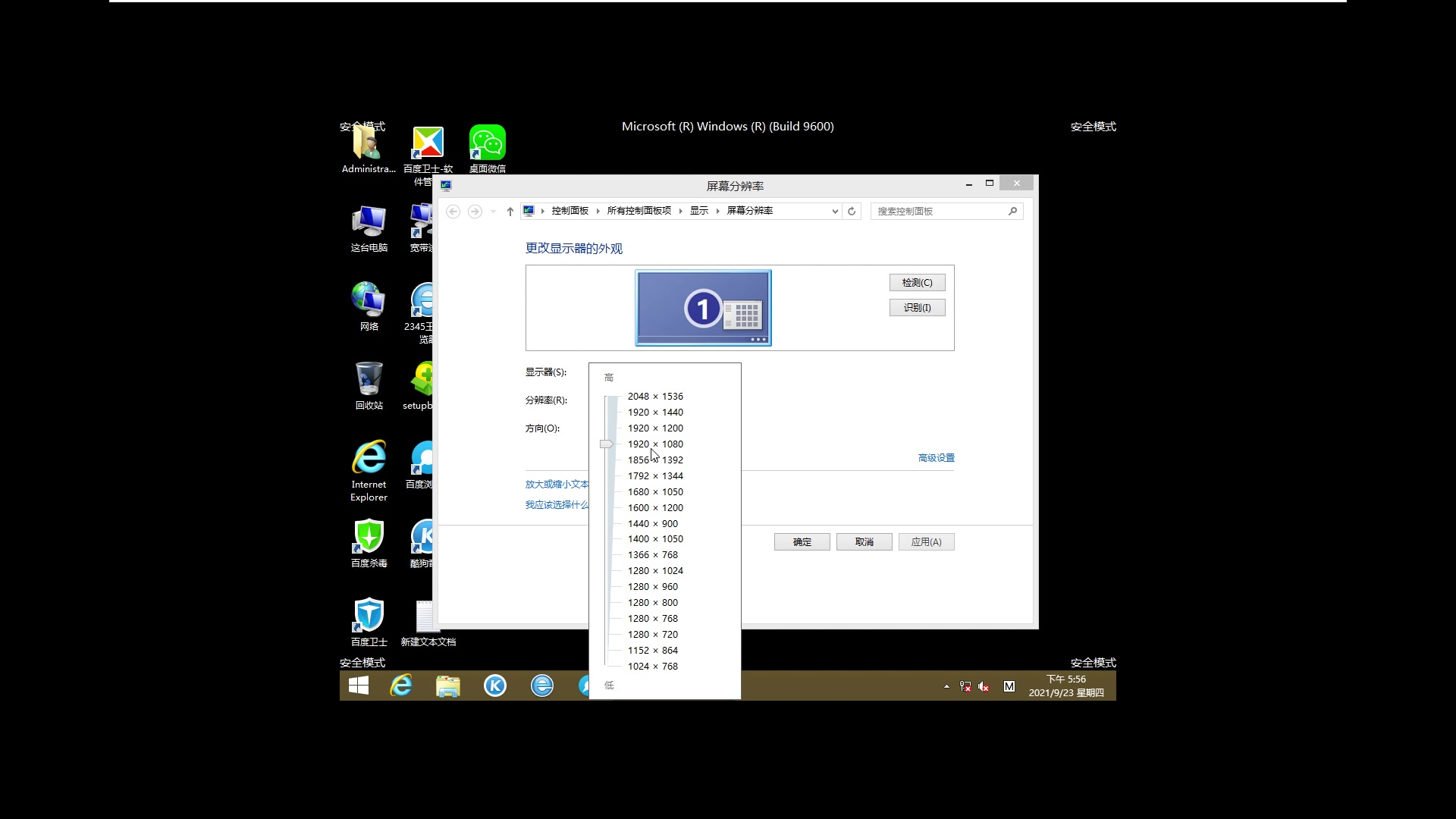Image resolution: width=1456 pixels, height=819 pixels.
Task: Open 高级设置 link
Action: (935, 457)
